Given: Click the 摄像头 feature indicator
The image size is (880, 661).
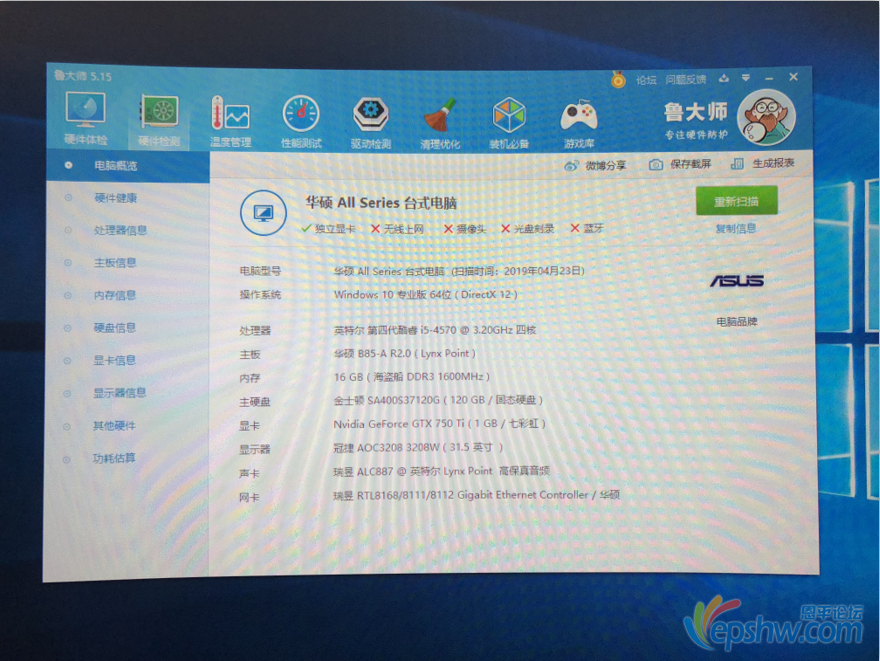Looking at the screenshot, I should tap(465, 228).
